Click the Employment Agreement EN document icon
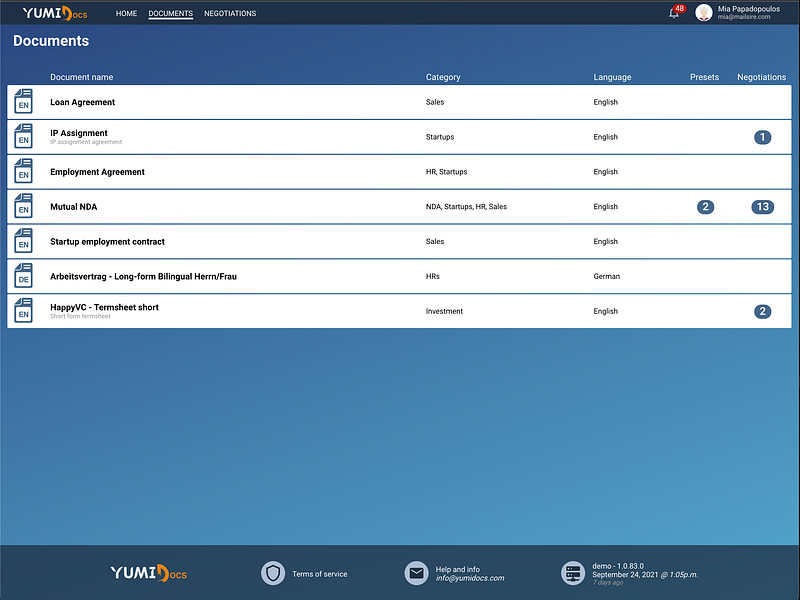Screen dimensions: 800x600 point(23,171)
